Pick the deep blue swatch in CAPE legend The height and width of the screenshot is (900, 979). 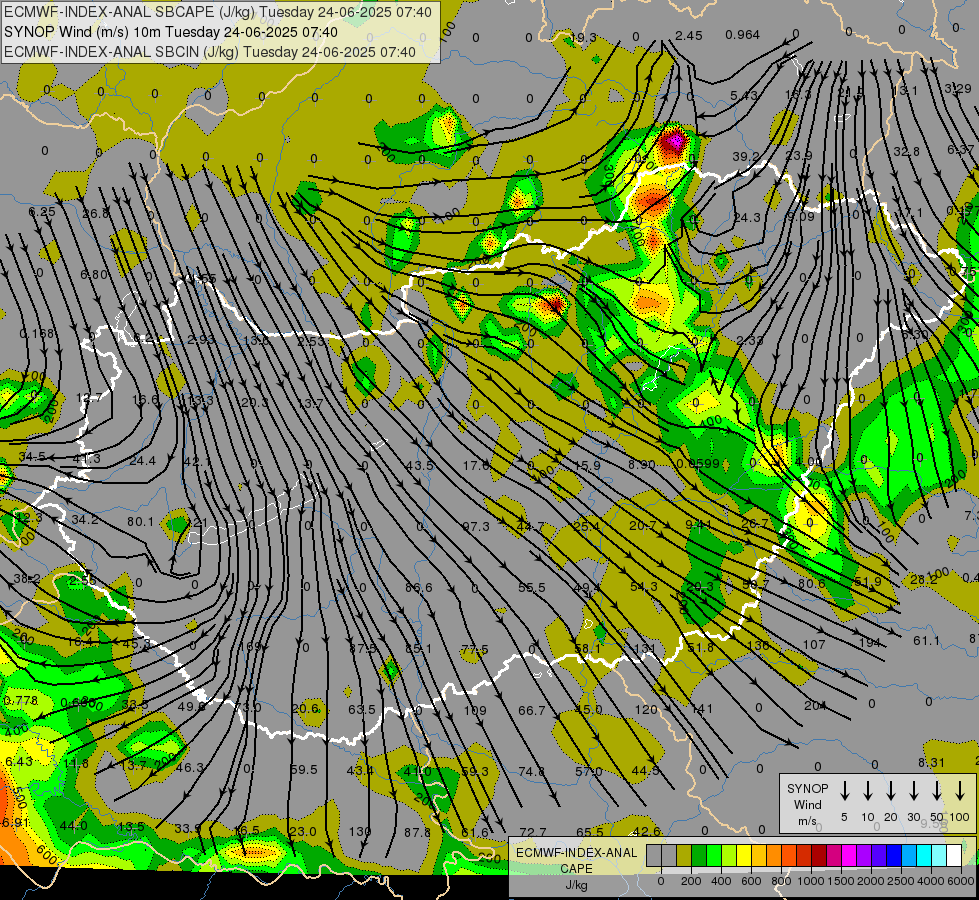pos(894,856)
